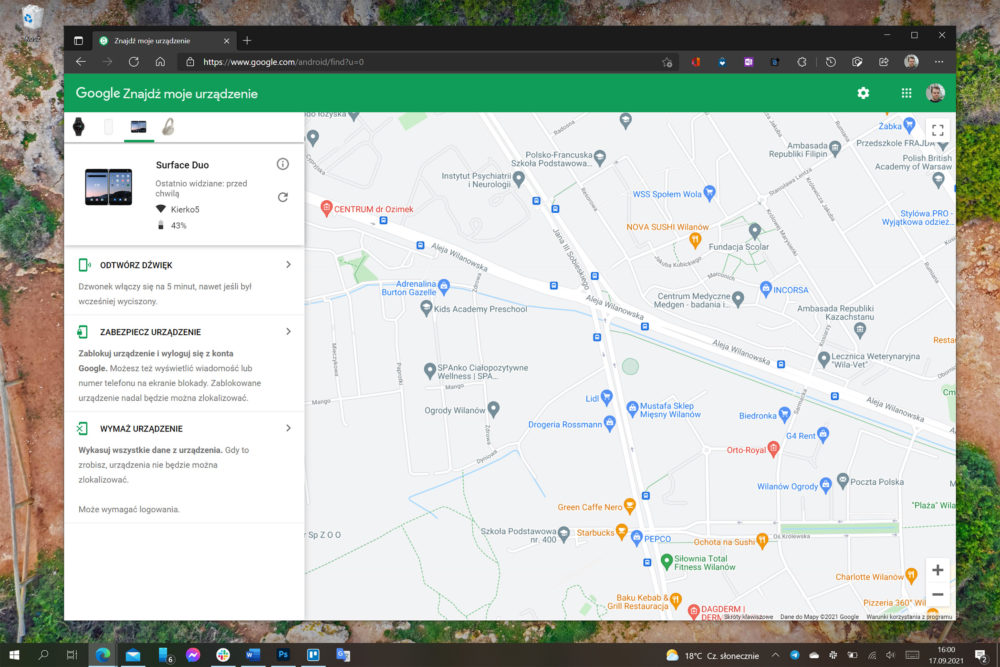Click the erase device icon

pyautogui.click(x=83, y=429)
